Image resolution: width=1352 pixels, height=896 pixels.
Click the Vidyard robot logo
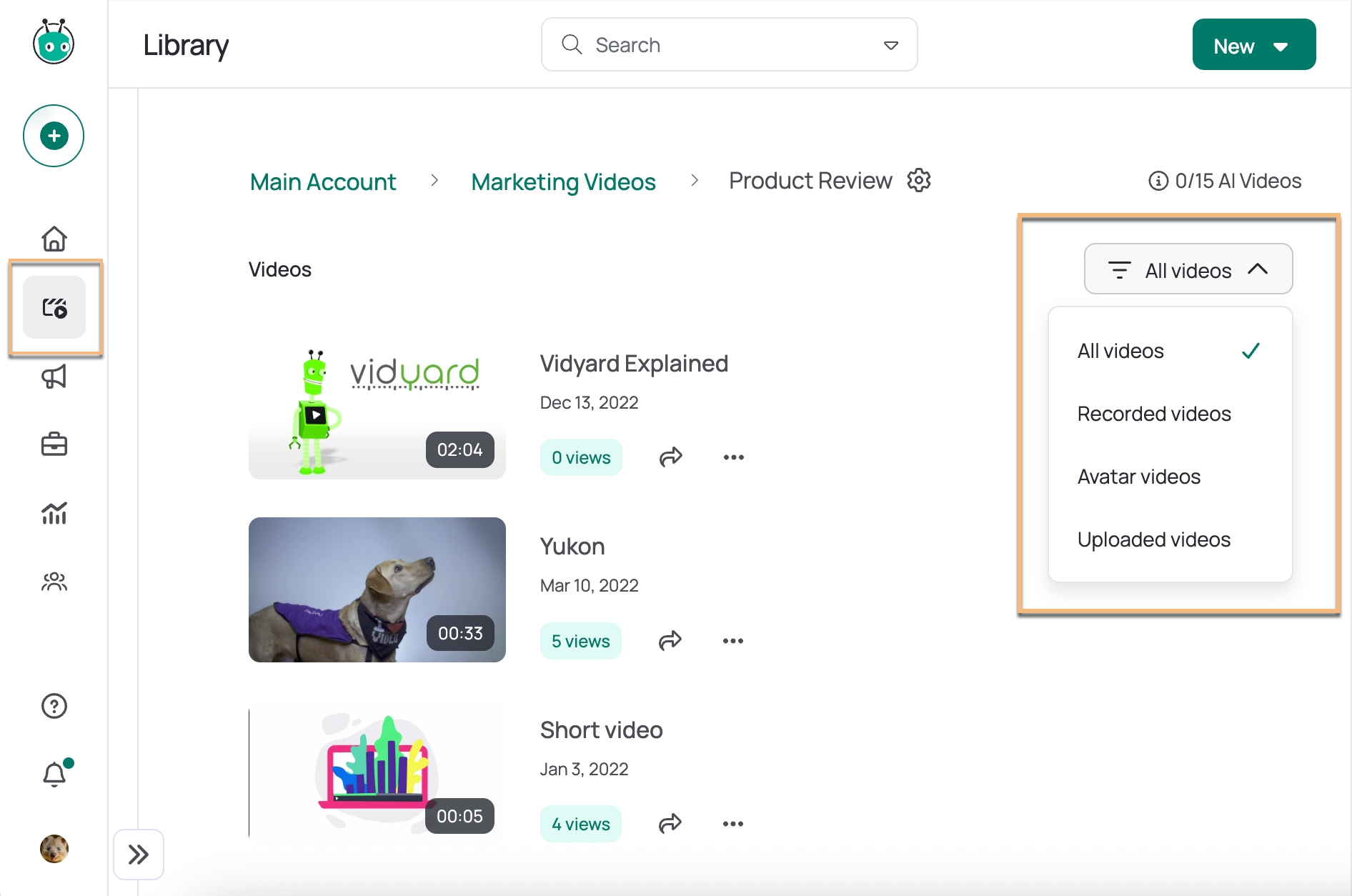point(54,42)
